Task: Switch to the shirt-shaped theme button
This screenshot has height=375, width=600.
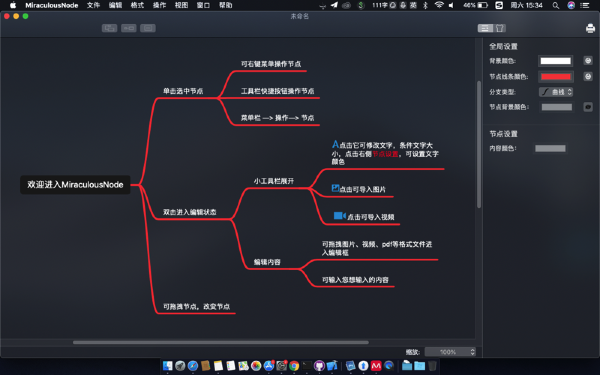Action: click(500, 28)
